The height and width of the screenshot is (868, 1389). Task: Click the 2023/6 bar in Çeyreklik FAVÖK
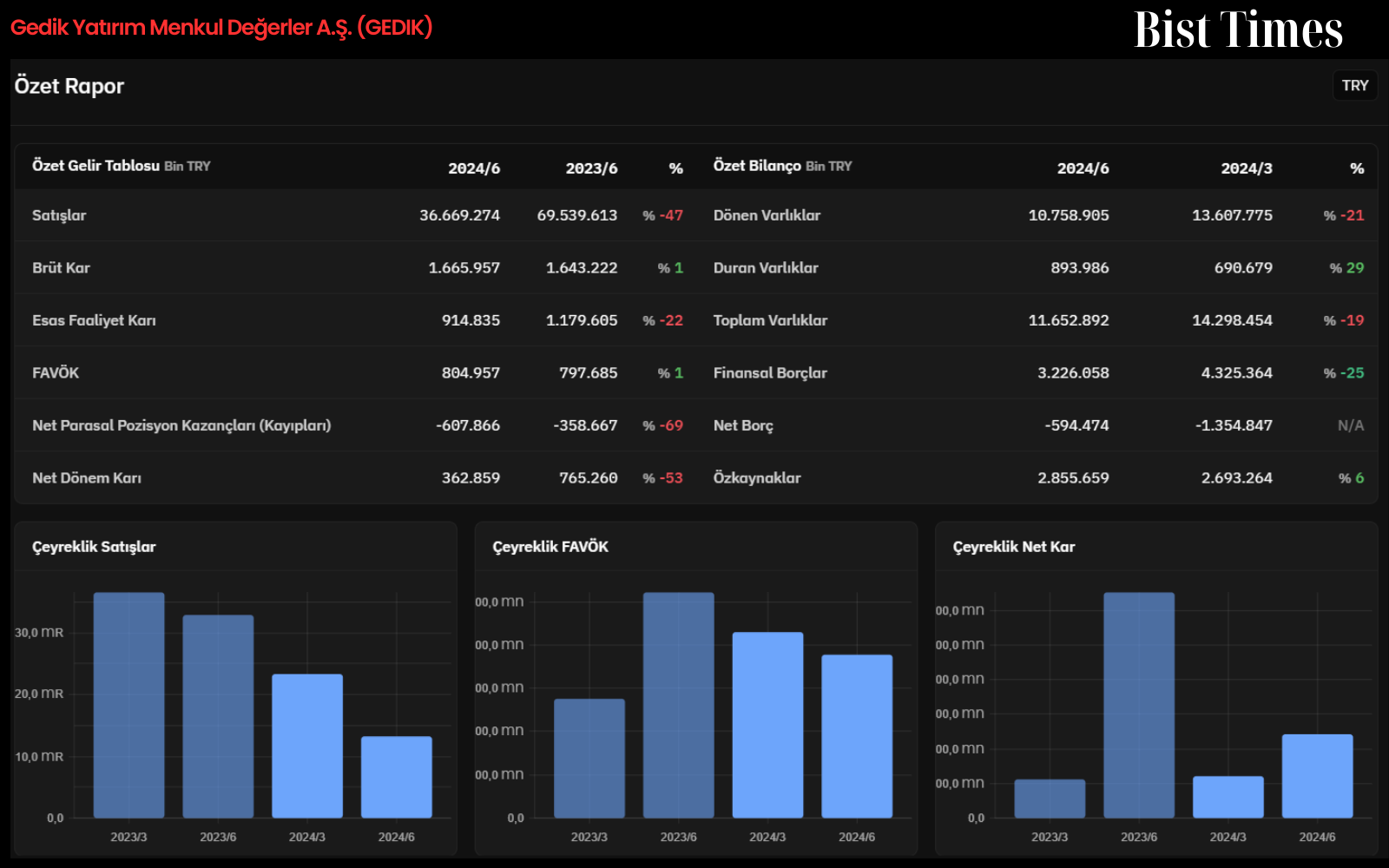tap(679, 705)
